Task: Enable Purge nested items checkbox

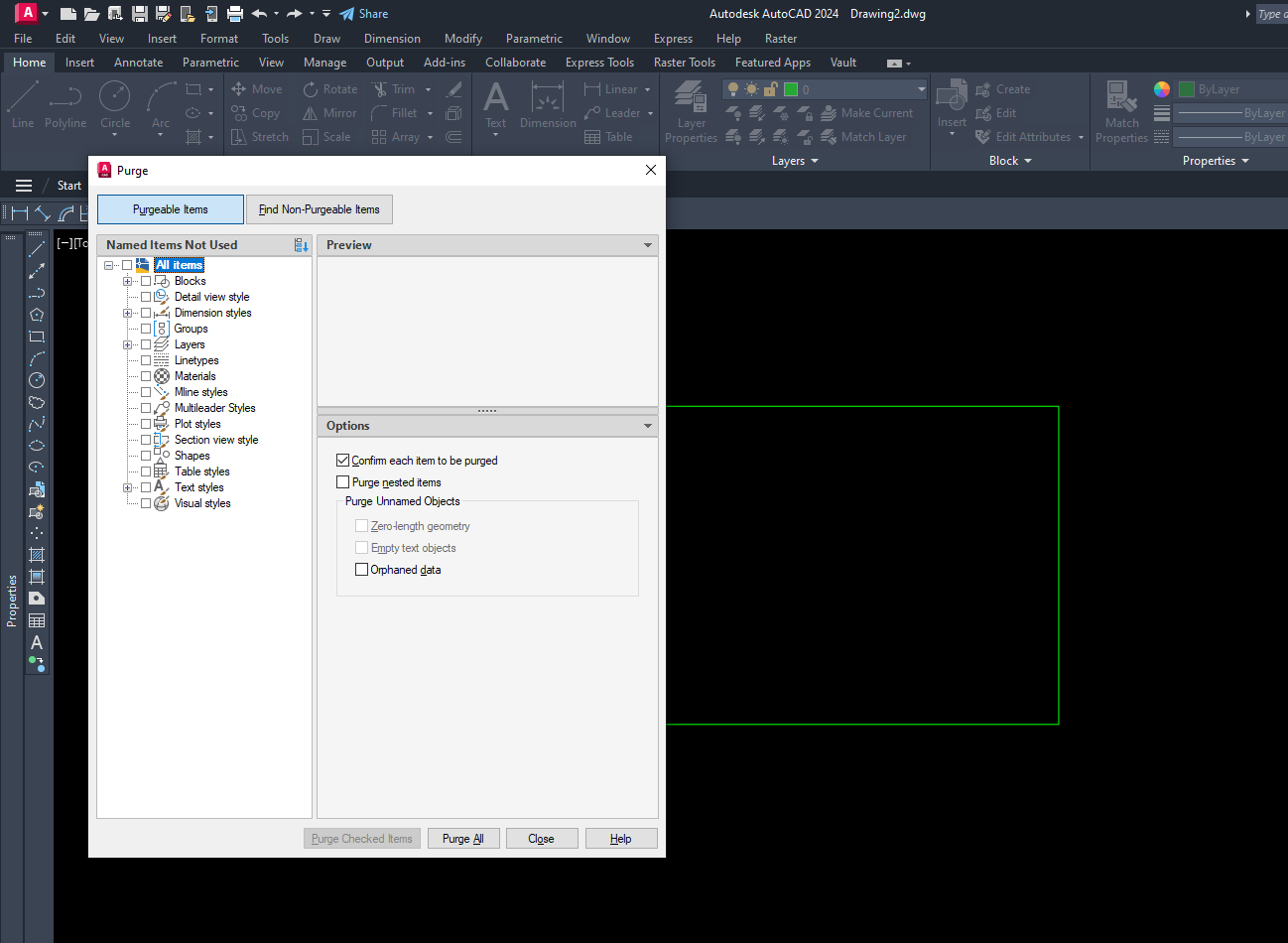Action: (x=343, y=482)
